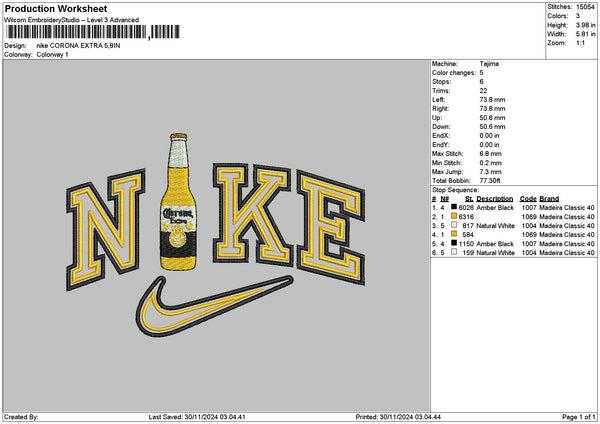Click the Stop Sequence heading
Screen dimensions: 600x424
click(x=456, y=188)
